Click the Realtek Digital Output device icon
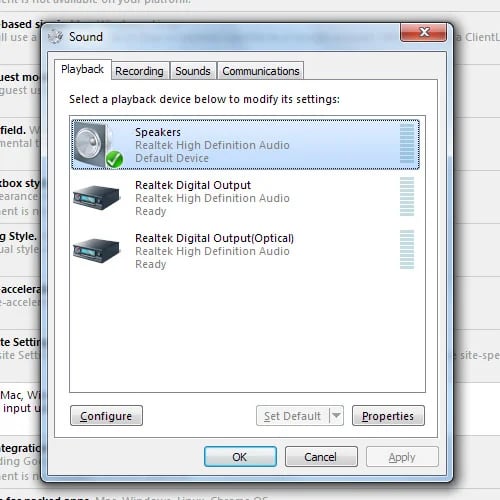 pos(96,197)
